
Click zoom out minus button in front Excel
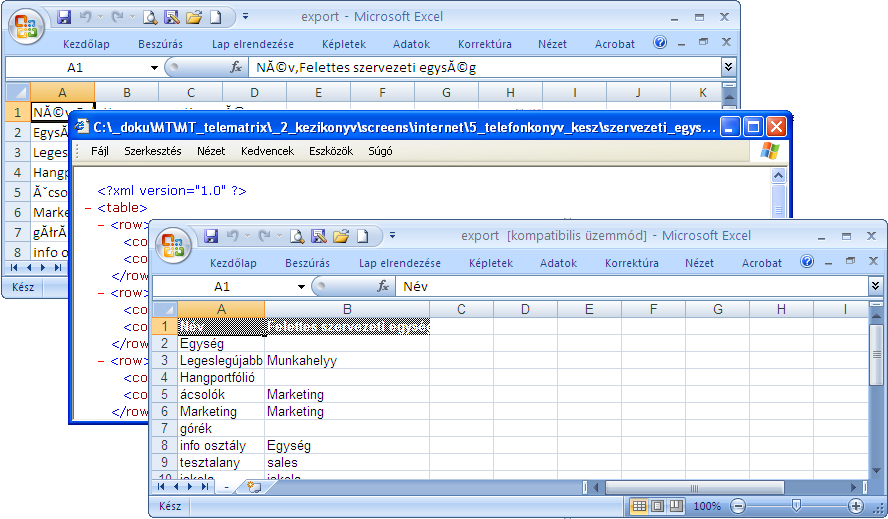point(737,505)
